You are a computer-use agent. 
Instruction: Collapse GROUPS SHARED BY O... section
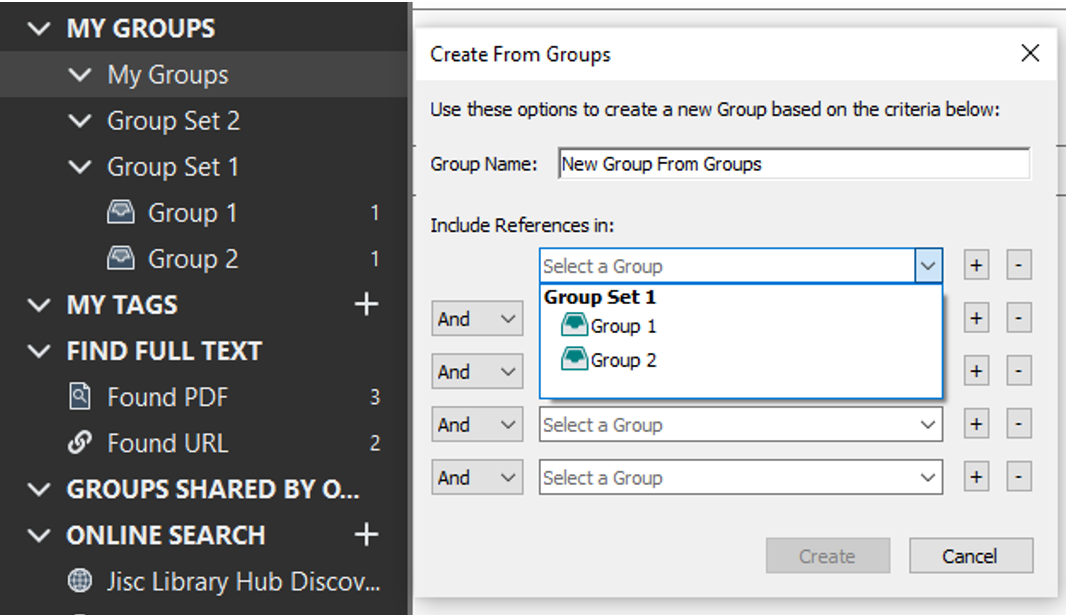click(x=39, y=489)
